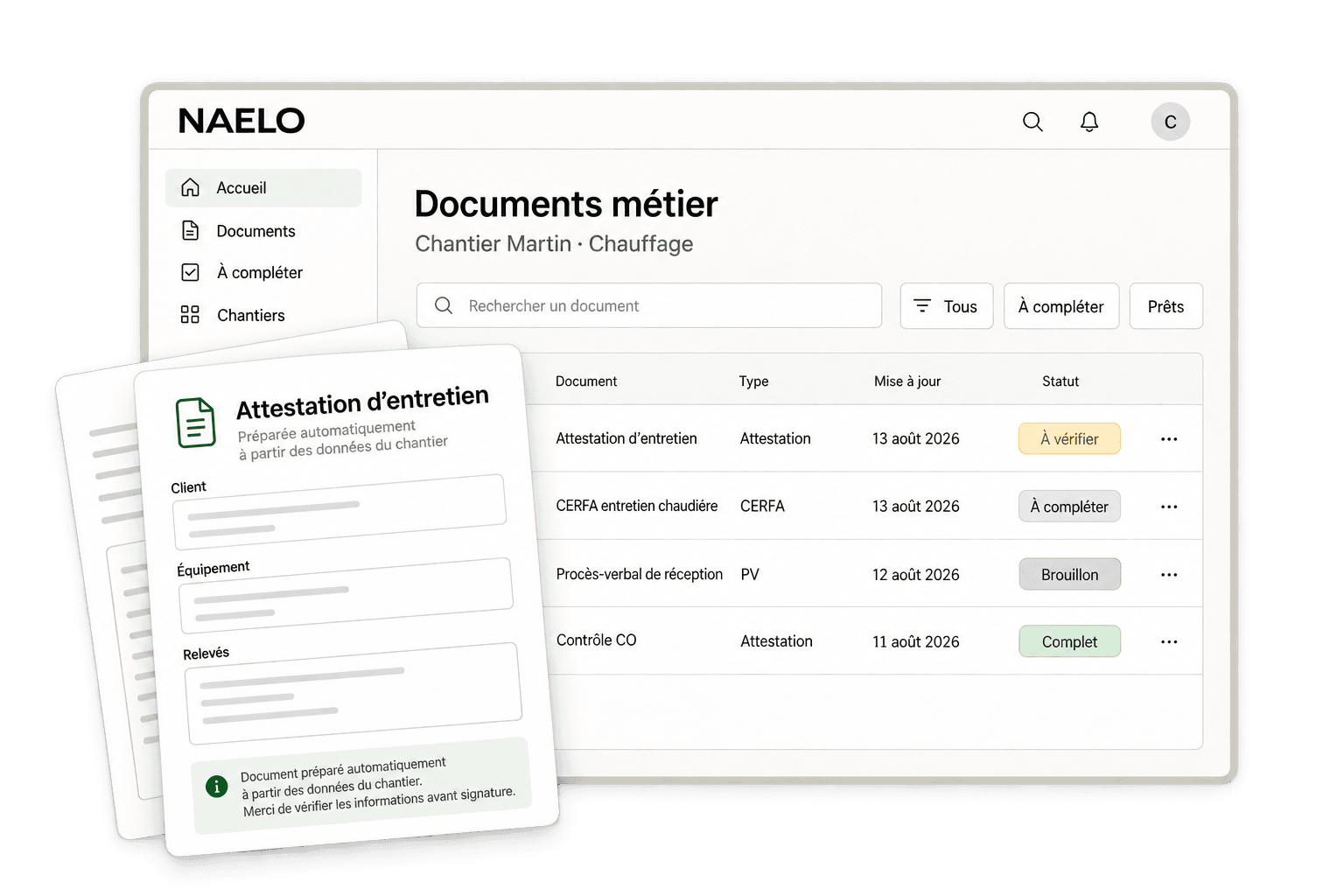The width and height of the screenshot is (1344, 896).
Task: Click the Complet status badge
Action: (x=1069, y=642)
